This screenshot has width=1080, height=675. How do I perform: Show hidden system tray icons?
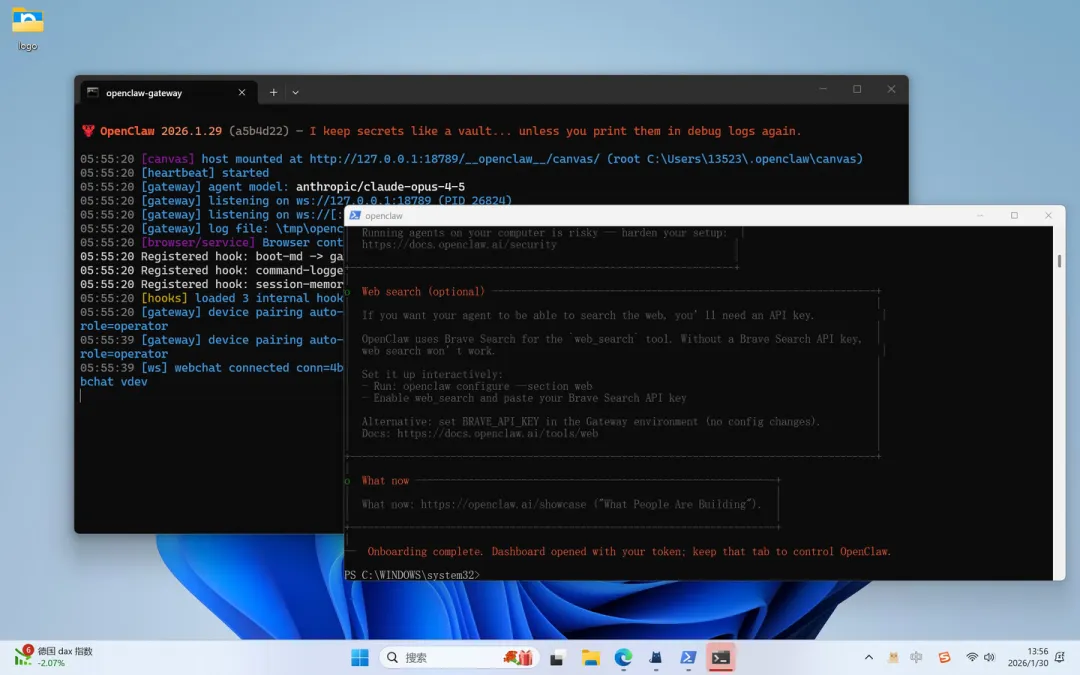[869, 658]
